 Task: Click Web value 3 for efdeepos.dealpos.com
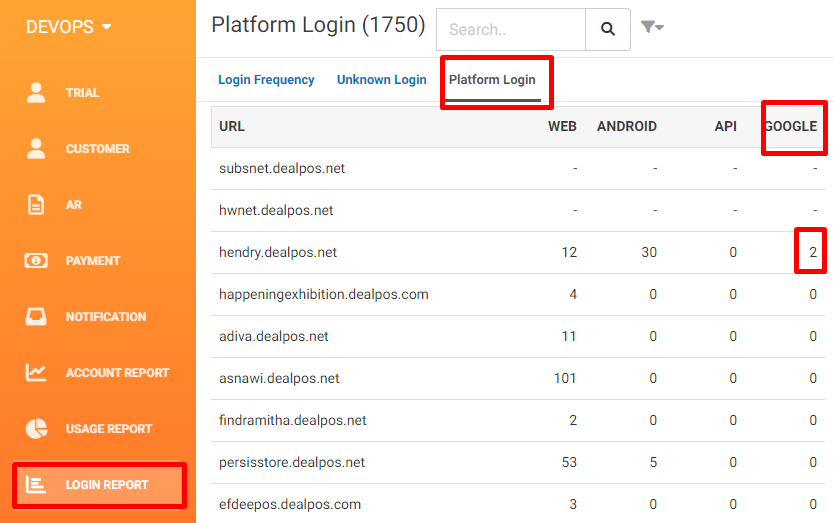(x=573, y=504)
